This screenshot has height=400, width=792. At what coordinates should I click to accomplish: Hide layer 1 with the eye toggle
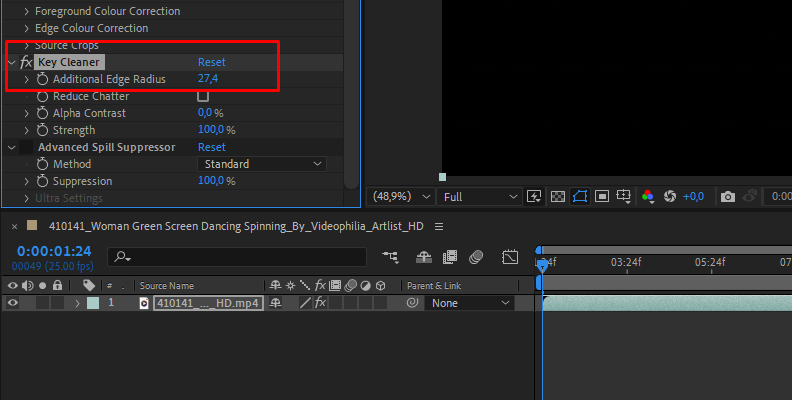coord(13,303)
